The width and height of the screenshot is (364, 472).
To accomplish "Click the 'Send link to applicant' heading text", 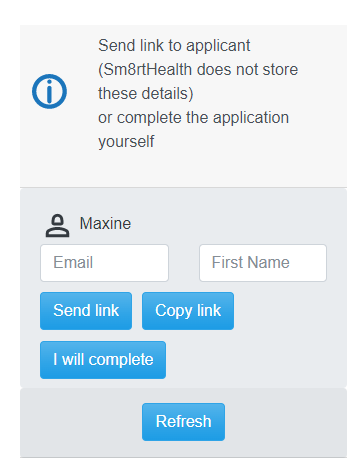I will 174,45.
